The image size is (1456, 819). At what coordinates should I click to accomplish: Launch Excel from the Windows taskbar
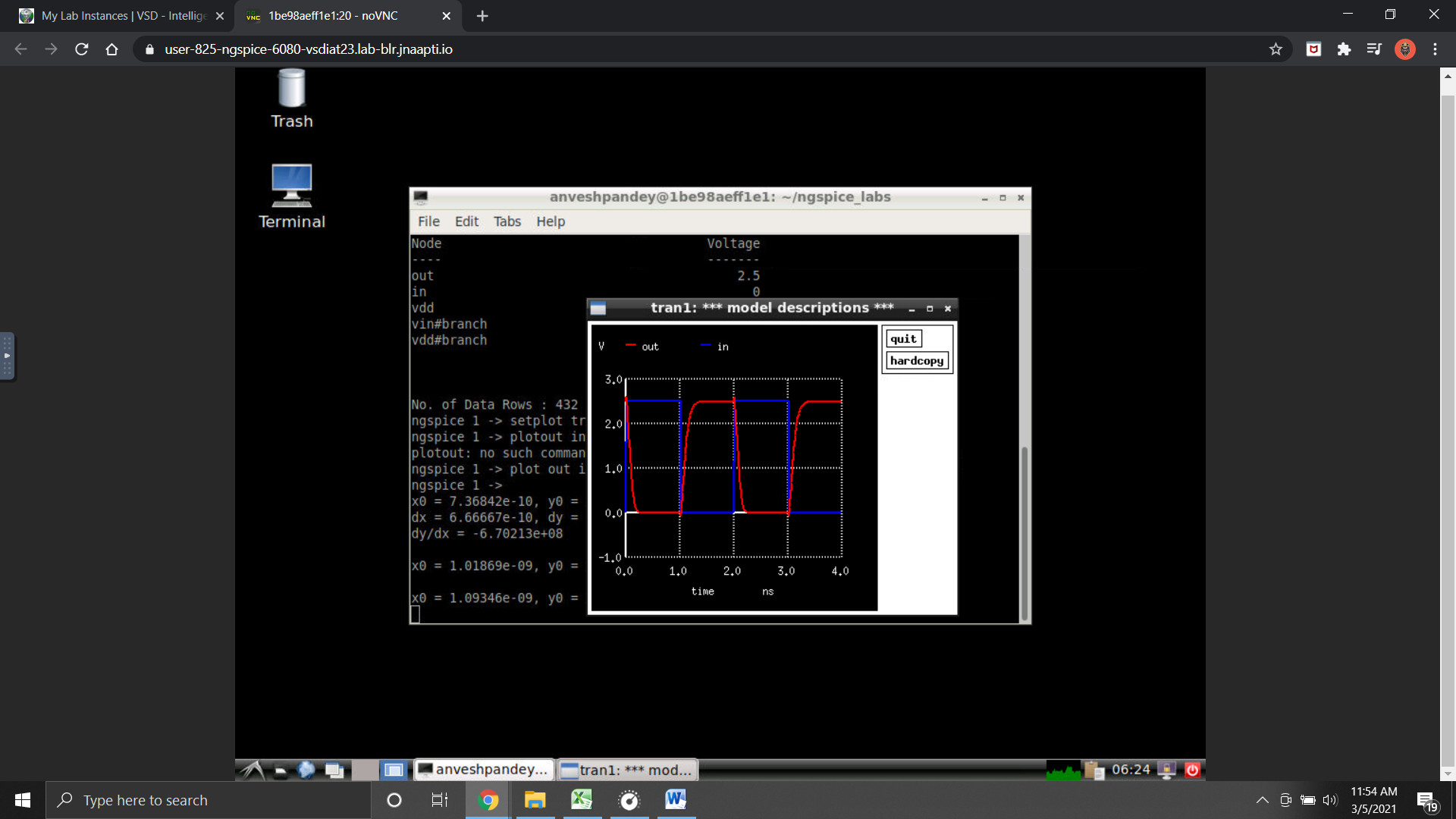point(581,799)
